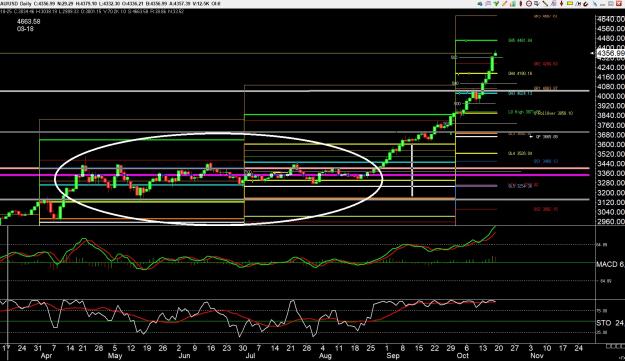Click the black-and-red curved arrow icon

pos(586,4)
